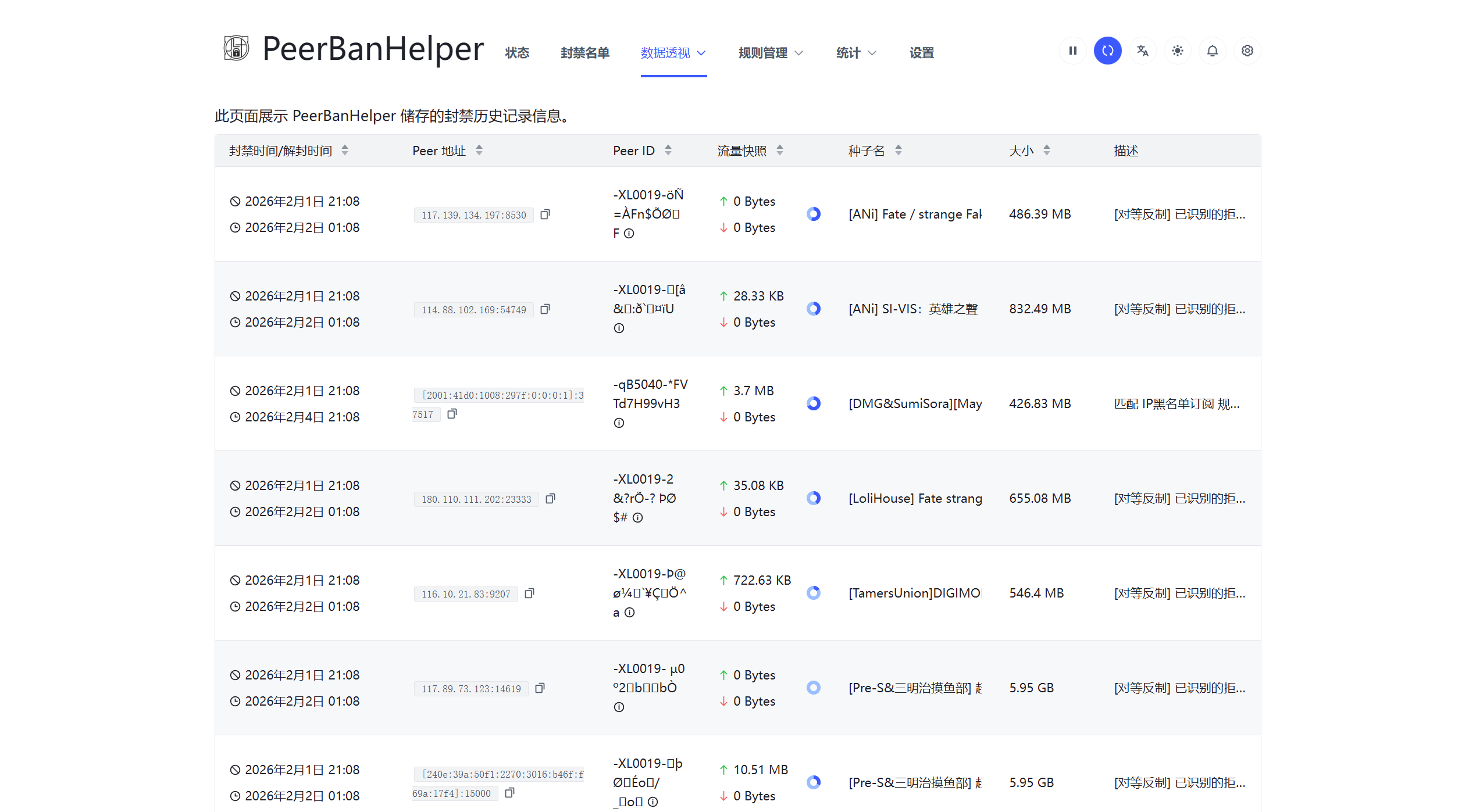Open the notifications bell
1476x812 pixels.
(1212, 51)
